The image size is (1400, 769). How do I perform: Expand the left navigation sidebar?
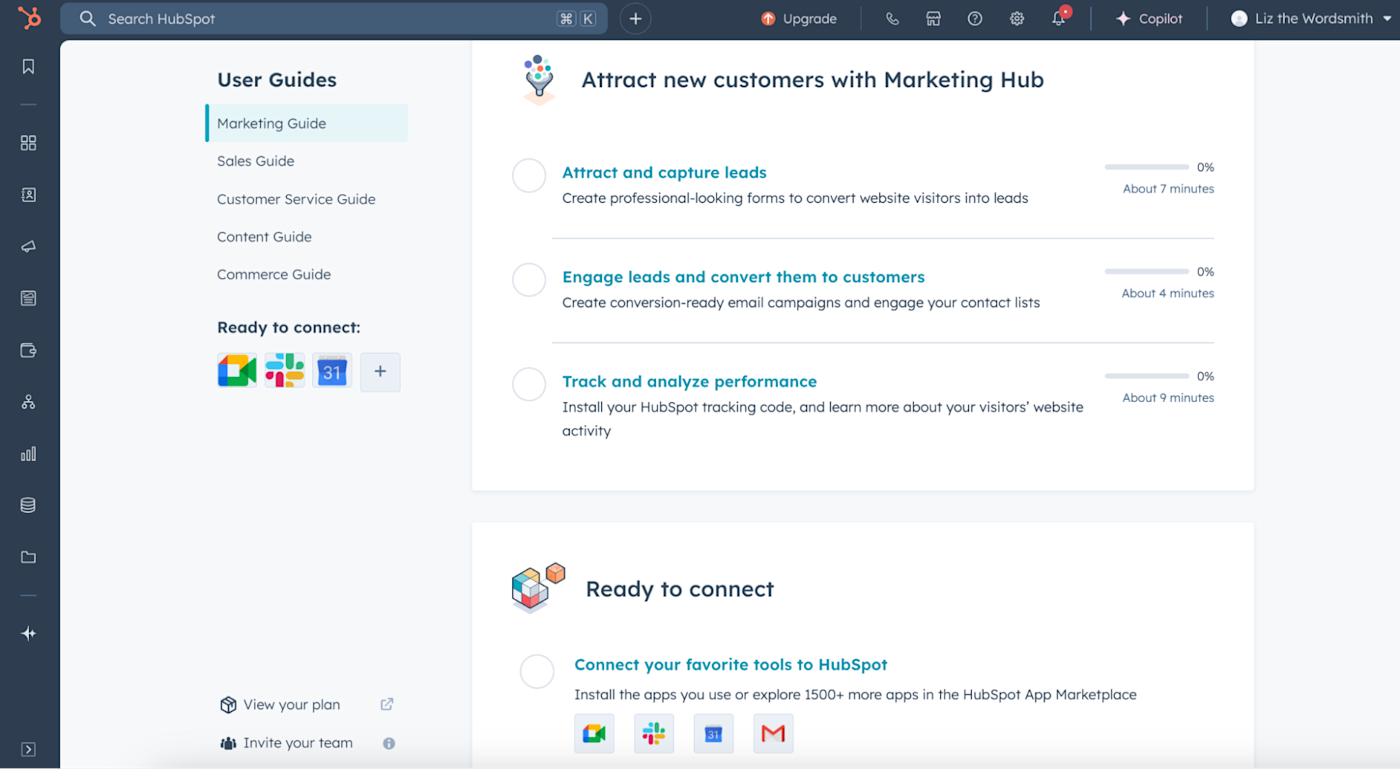(28, 749)
